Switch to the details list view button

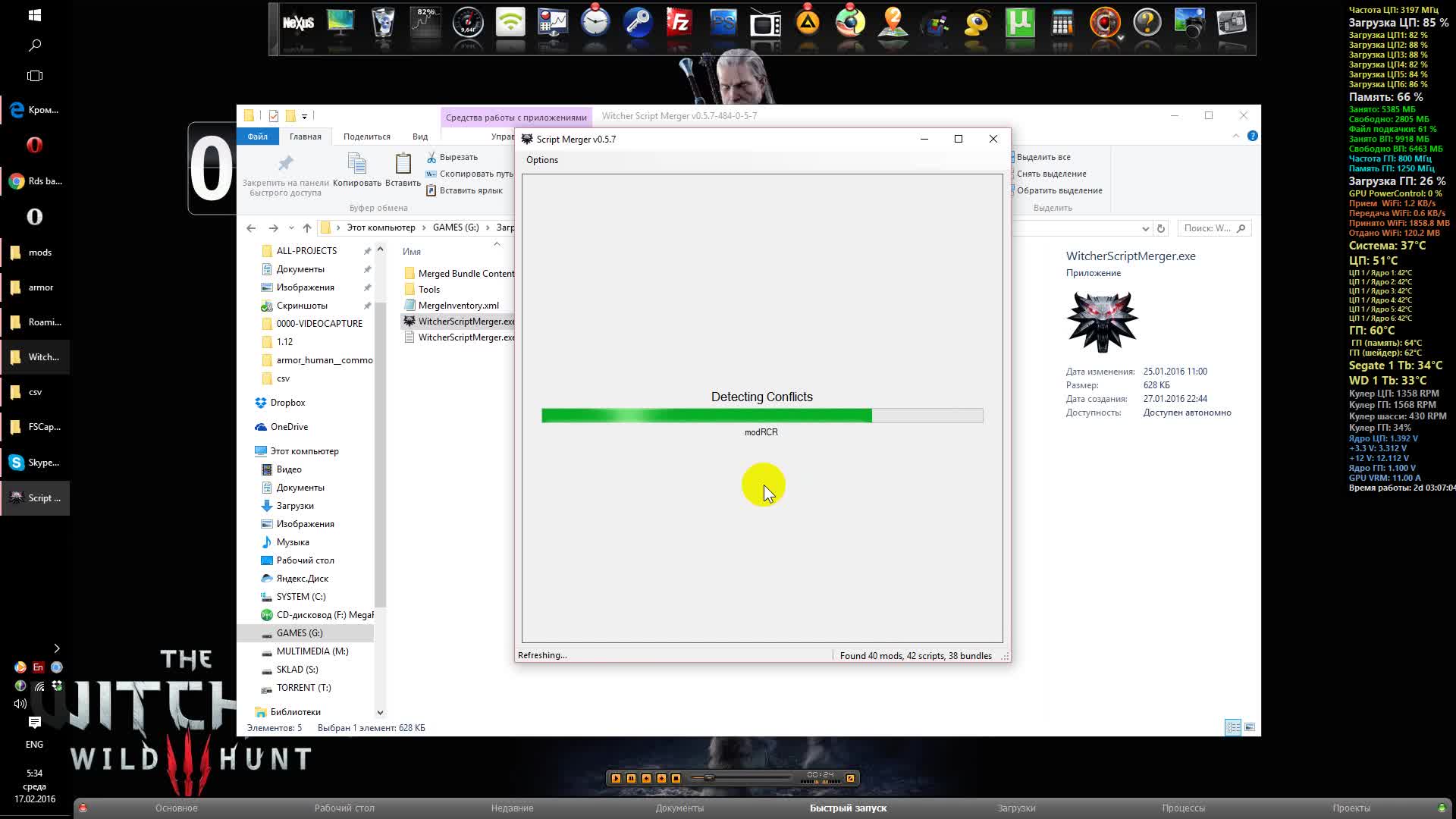(x=1233, y=727)
